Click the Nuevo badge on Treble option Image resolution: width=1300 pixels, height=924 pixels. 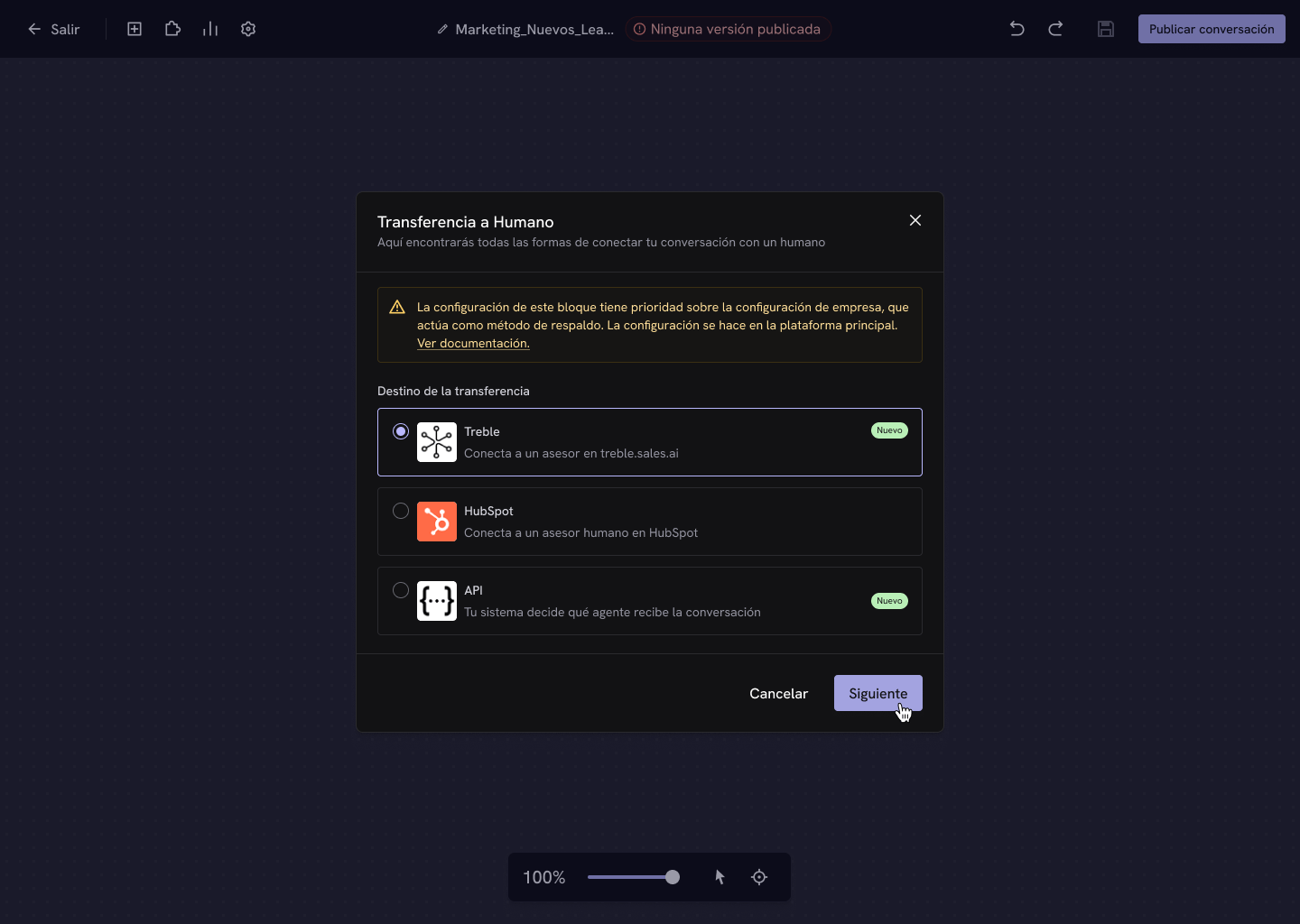[889, 430]
